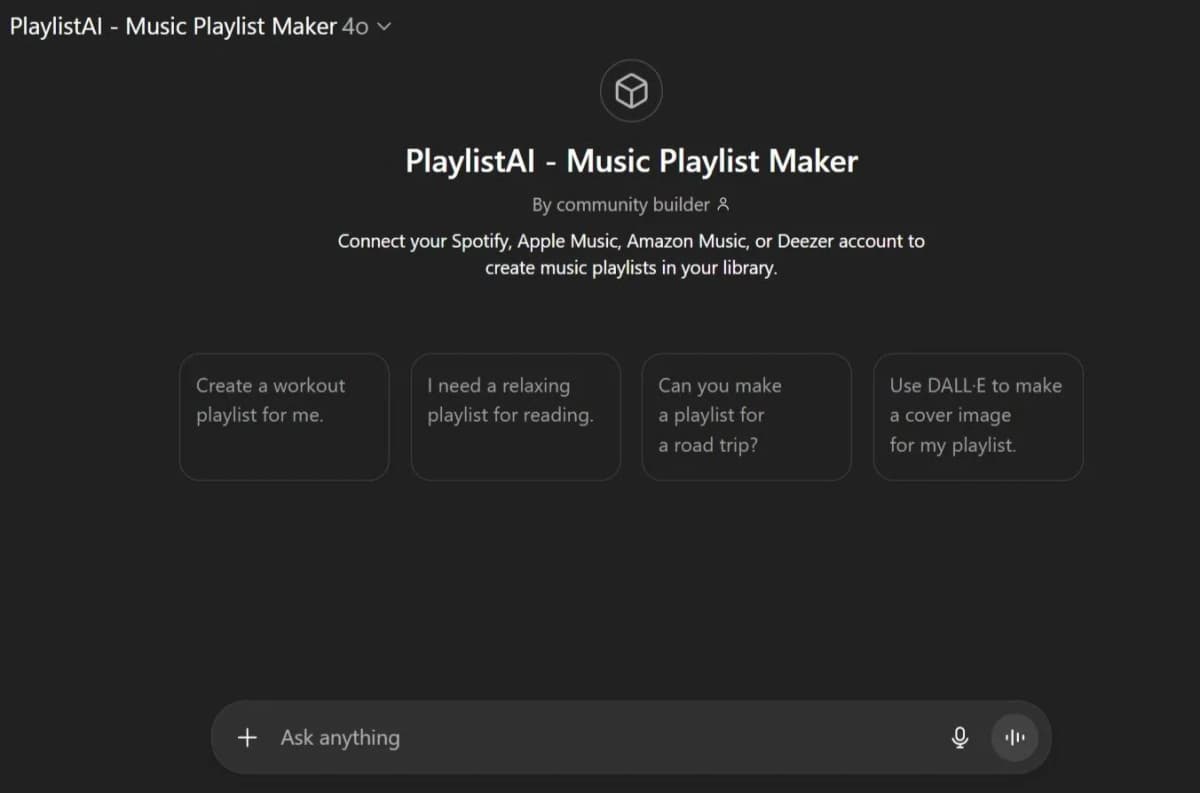The width and height of the screenshot is (1200, 793).
Task: Click the 'Connect your Spotify, Apple Music' description
Action: [631, 255]
